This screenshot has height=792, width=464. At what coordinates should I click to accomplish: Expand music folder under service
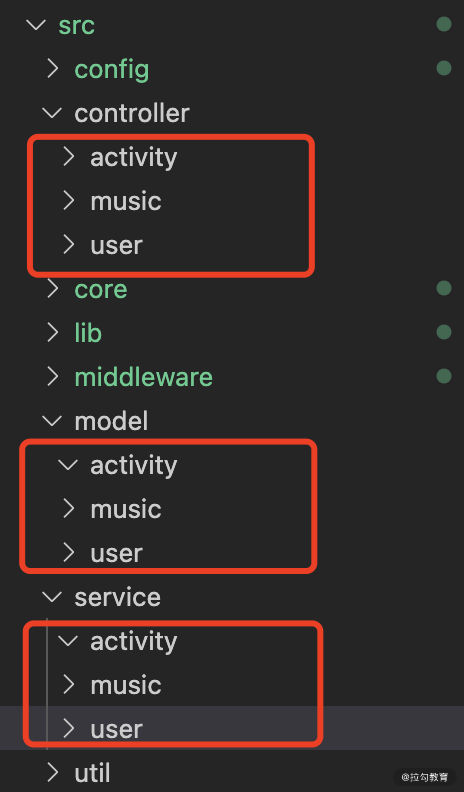pos(69,684)
